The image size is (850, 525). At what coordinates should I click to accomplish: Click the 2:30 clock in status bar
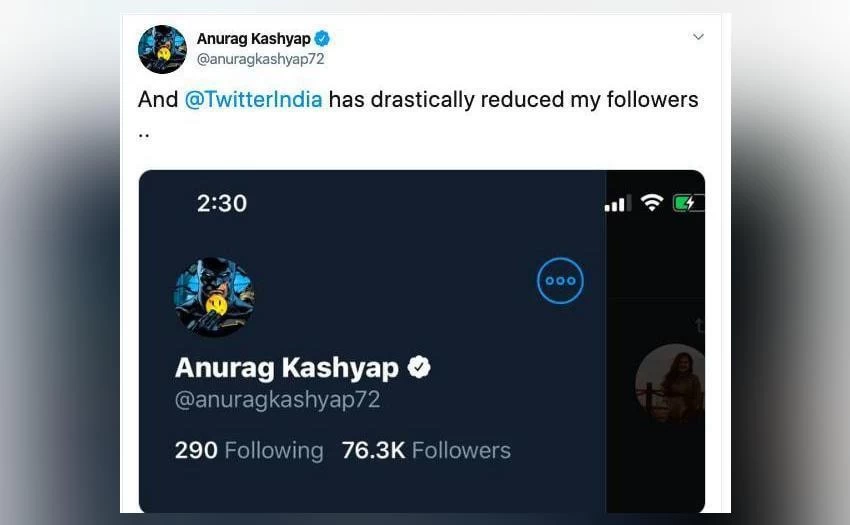(x=222, y=203)
